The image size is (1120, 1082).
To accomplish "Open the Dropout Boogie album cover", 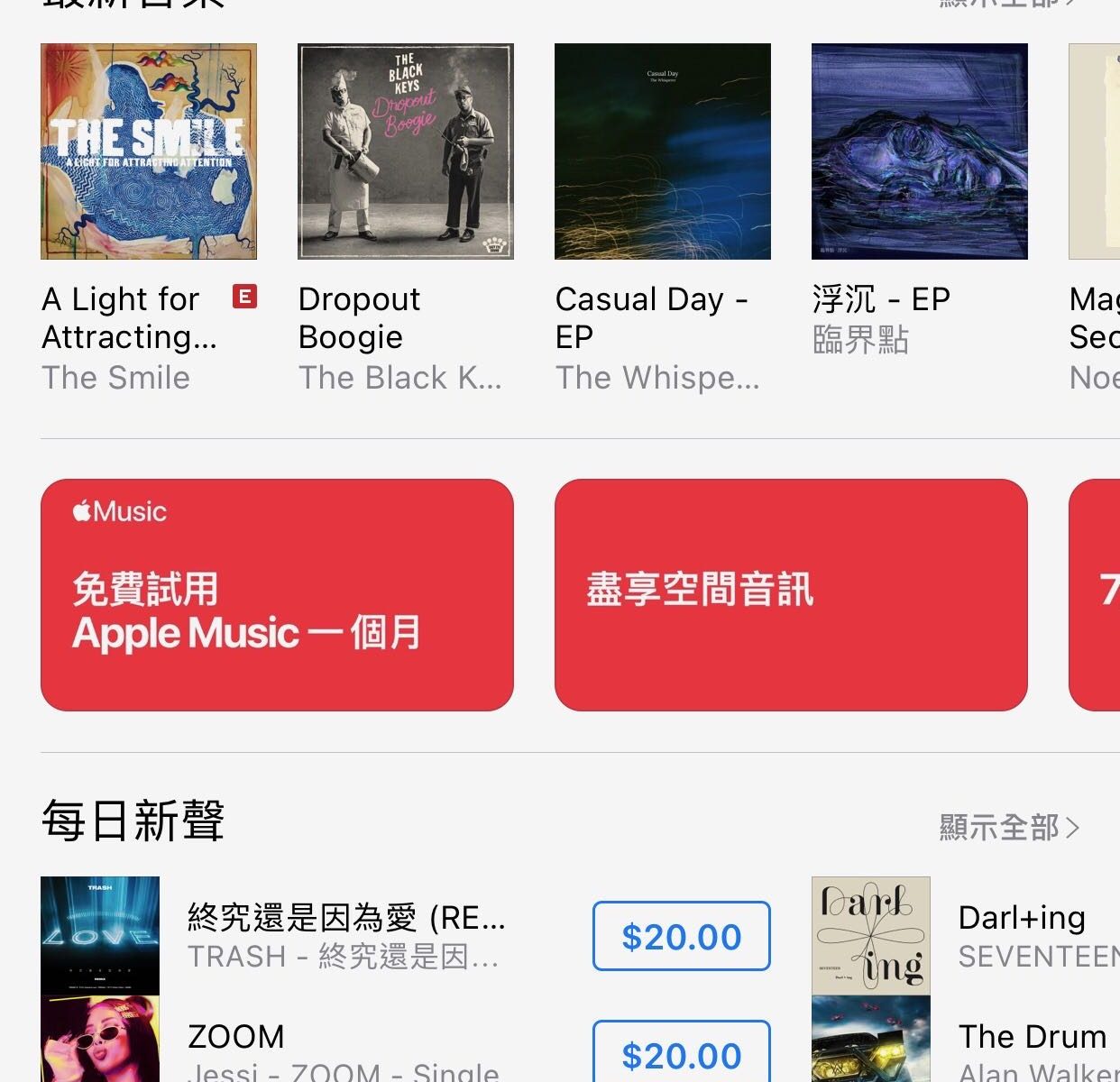I will point(406,151).
